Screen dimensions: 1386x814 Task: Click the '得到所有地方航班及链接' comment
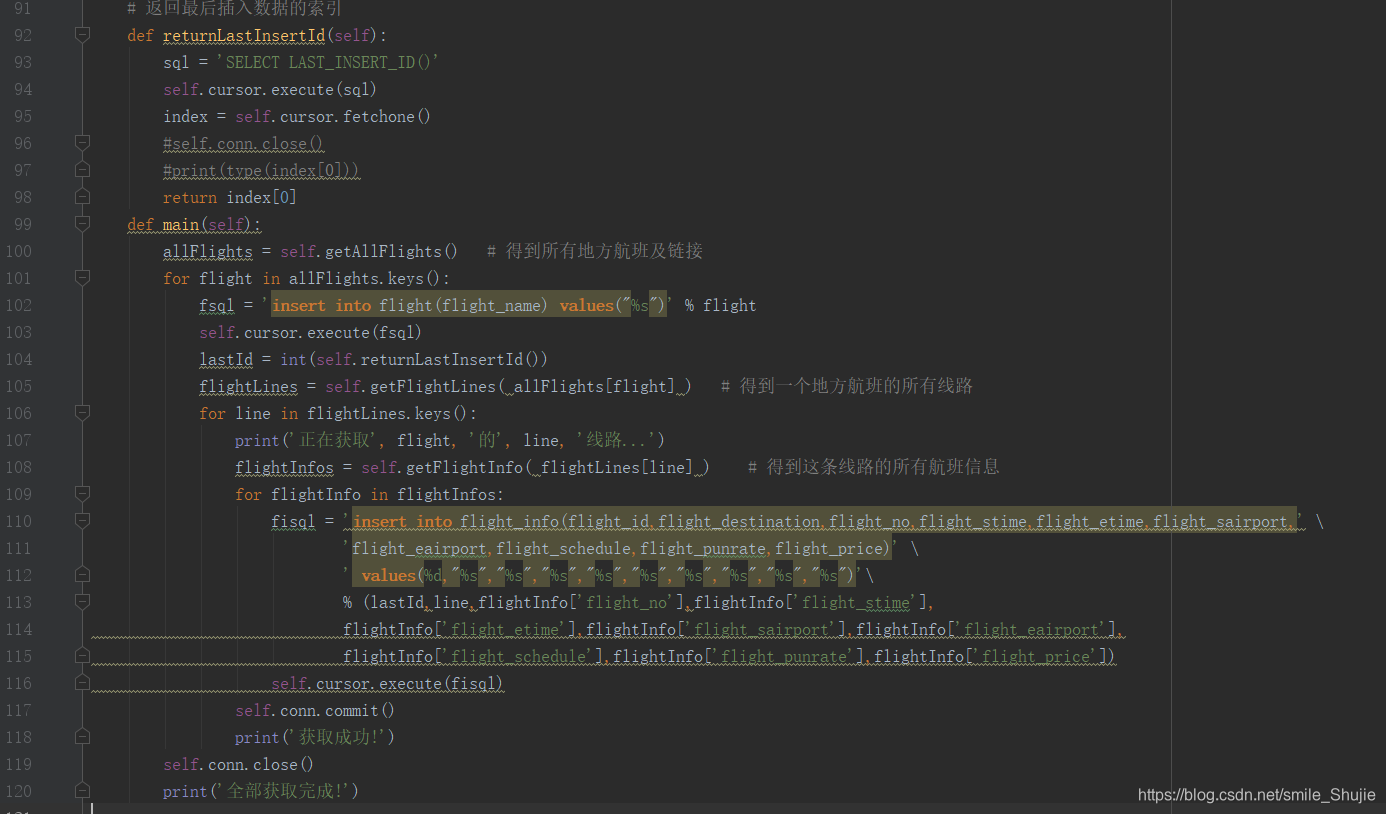click(595, 251)
